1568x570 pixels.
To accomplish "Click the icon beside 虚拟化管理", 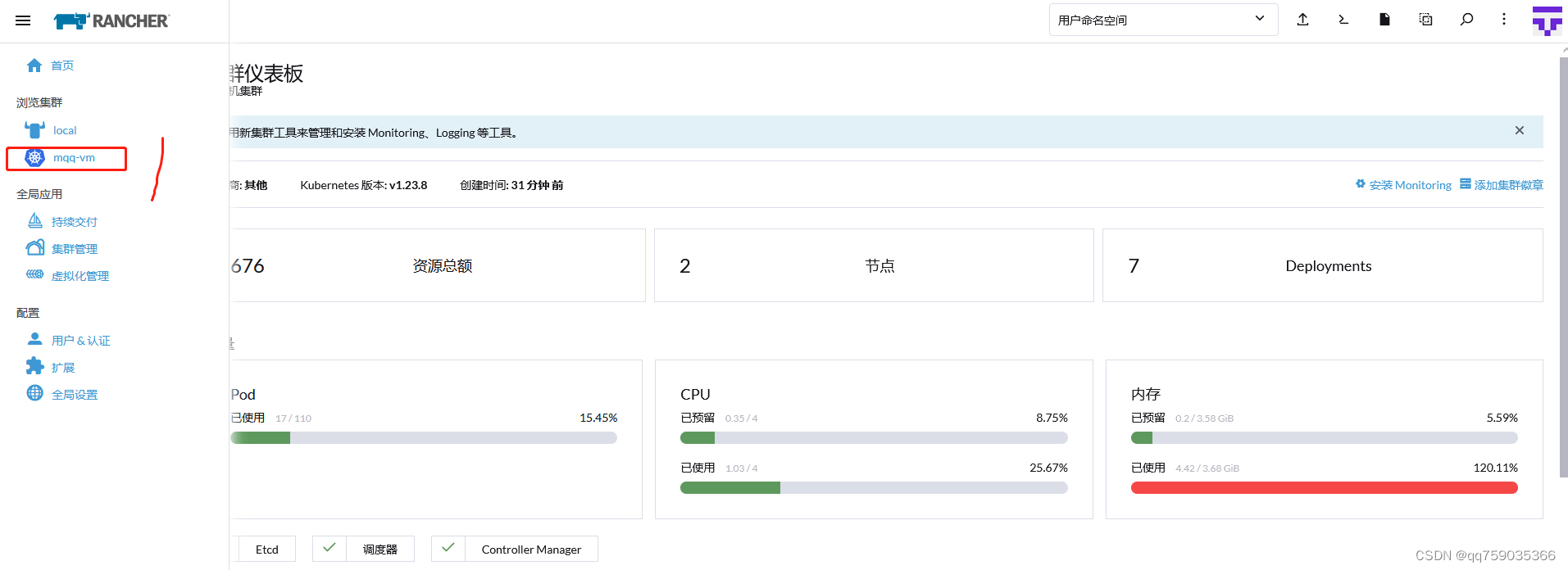I will point(34,274).
